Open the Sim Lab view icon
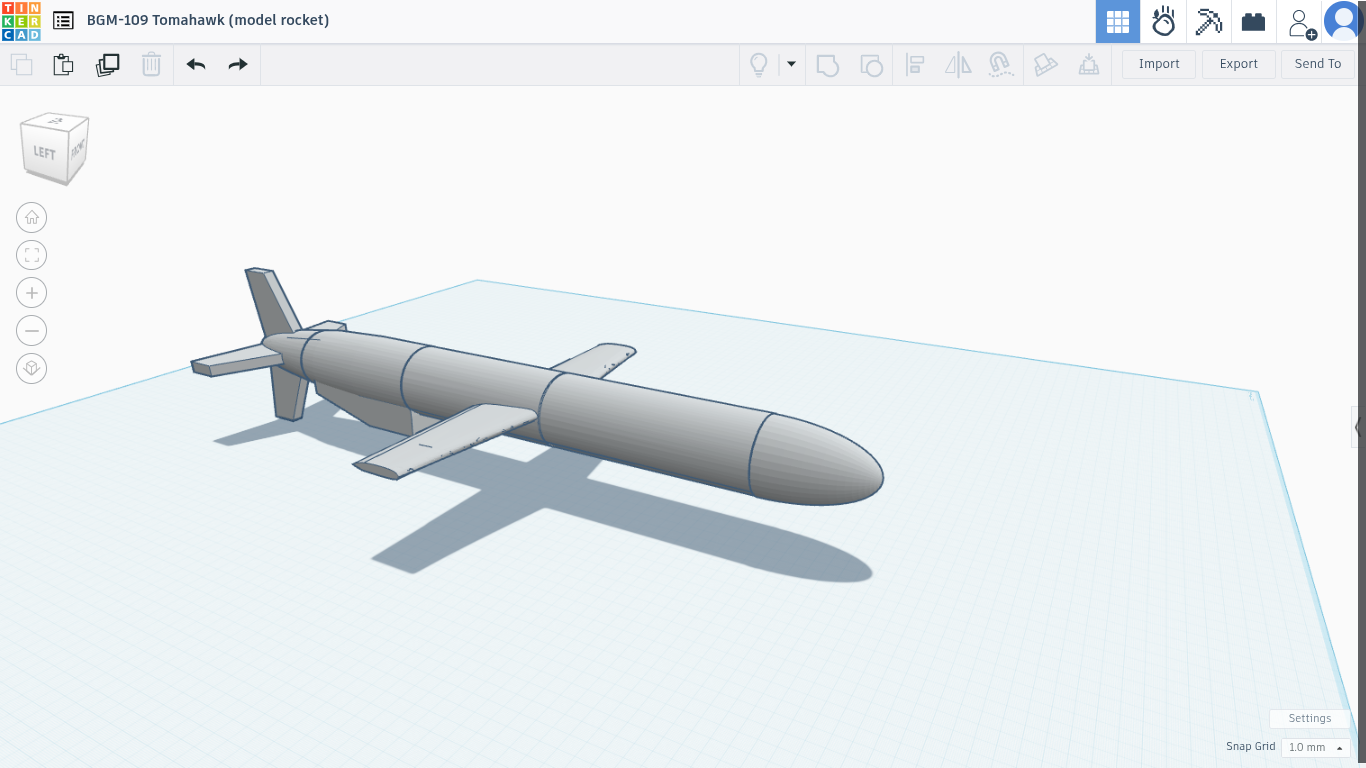1366x768 pixels. (x=1163, y=21)
